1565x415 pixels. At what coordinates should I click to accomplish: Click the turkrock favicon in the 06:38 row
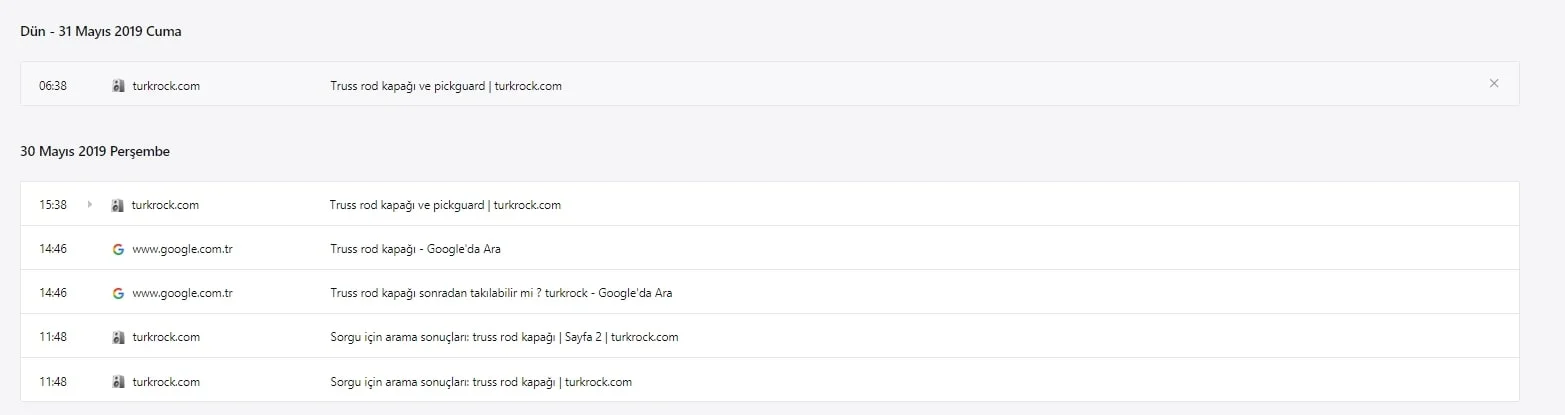[x=118, y=86]
